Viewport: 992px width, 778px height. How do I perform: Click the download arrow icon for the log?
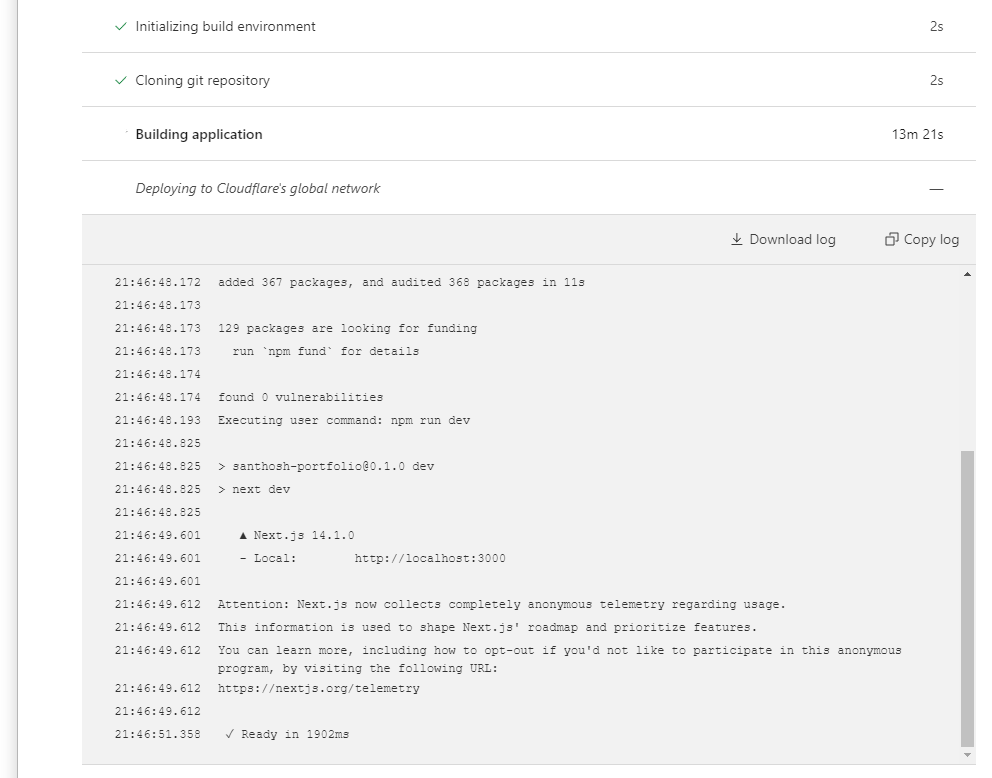pos(737,240)
